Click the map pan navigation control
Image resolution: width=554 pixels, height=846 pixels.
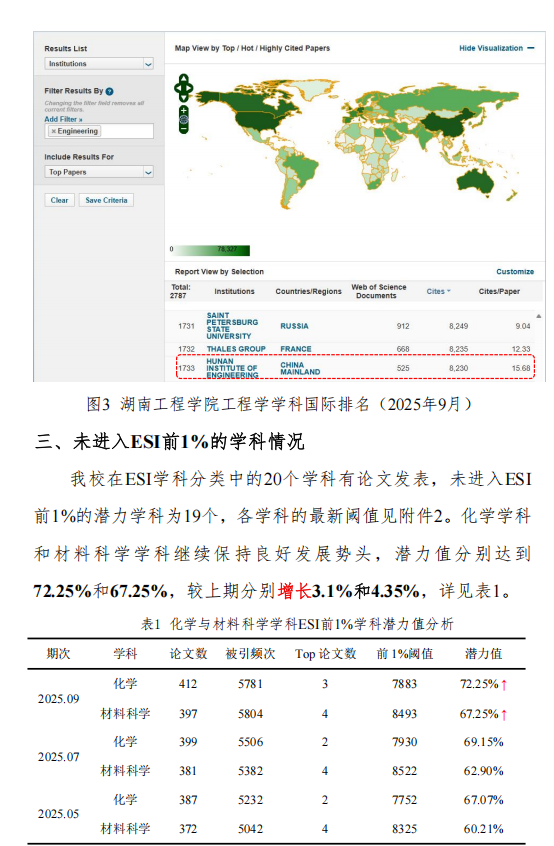[183, 88]
